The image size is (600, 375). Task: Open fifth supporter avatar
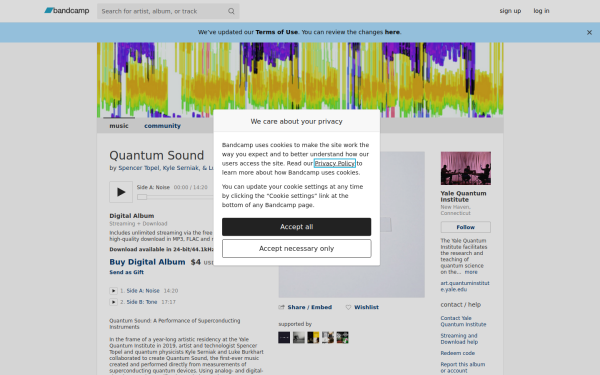tap(342, 338)
